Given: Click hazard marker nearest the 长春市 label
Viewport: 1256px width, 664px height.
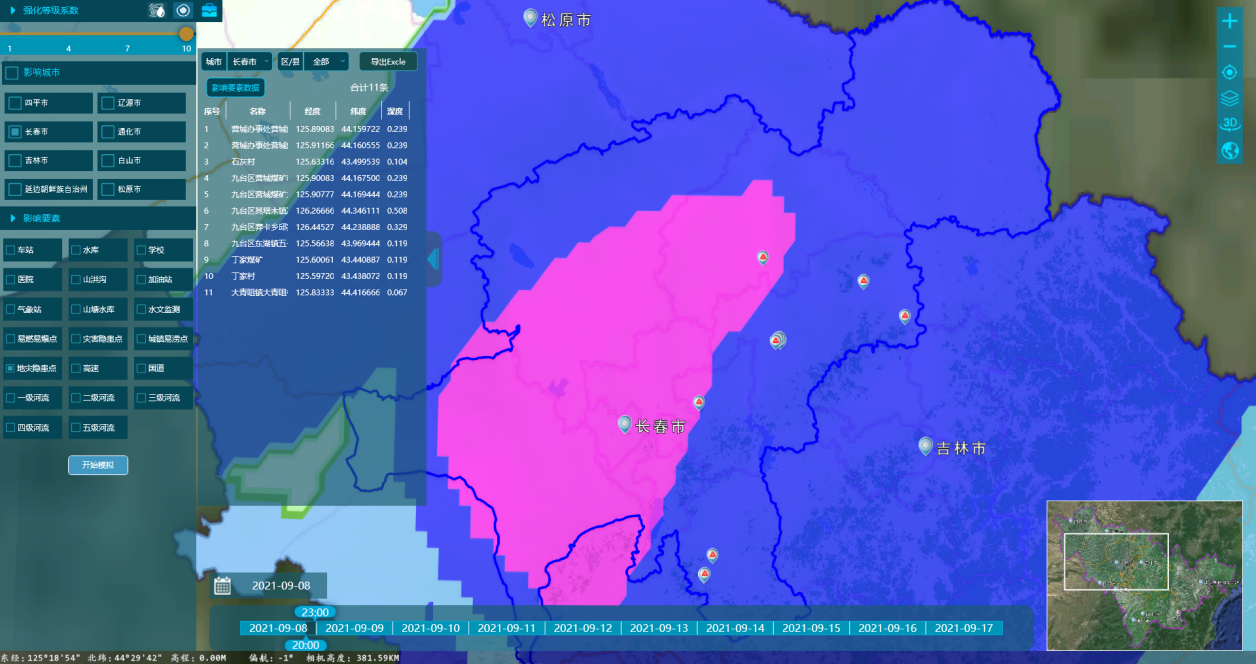Looking at the screenshot, I should pos(699,402).
